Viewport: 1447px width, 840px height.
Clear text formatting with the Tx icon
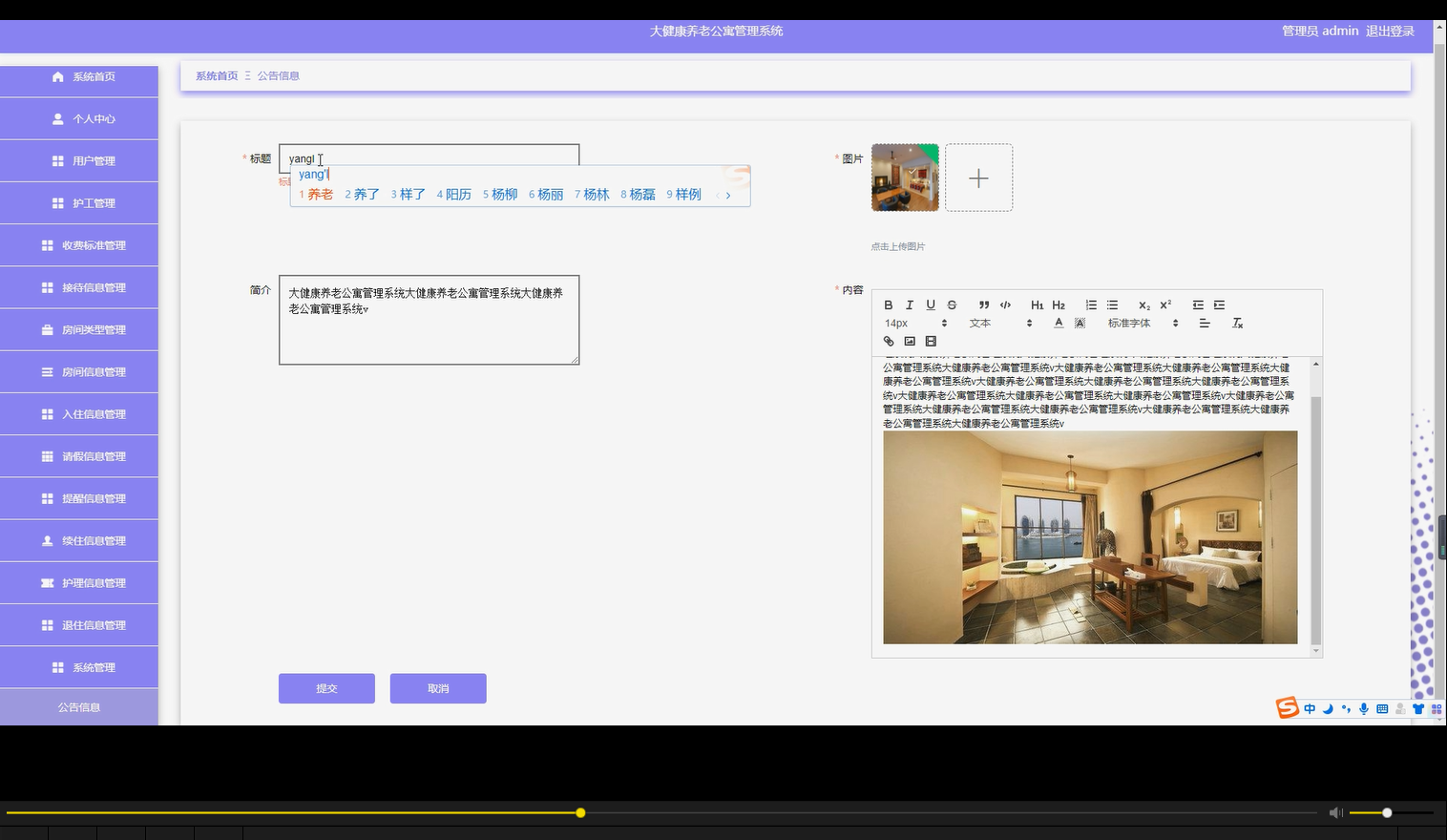[x=1237, y=324]
